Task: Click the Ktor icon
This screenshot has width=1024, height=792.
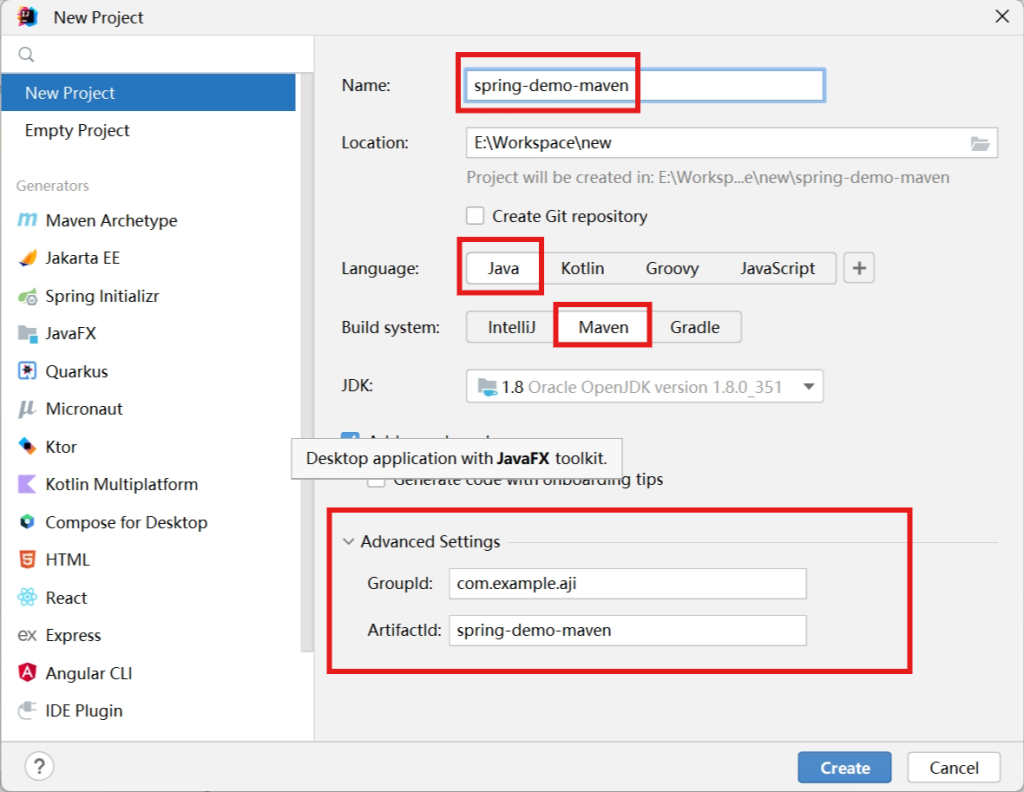Action: 27,446
